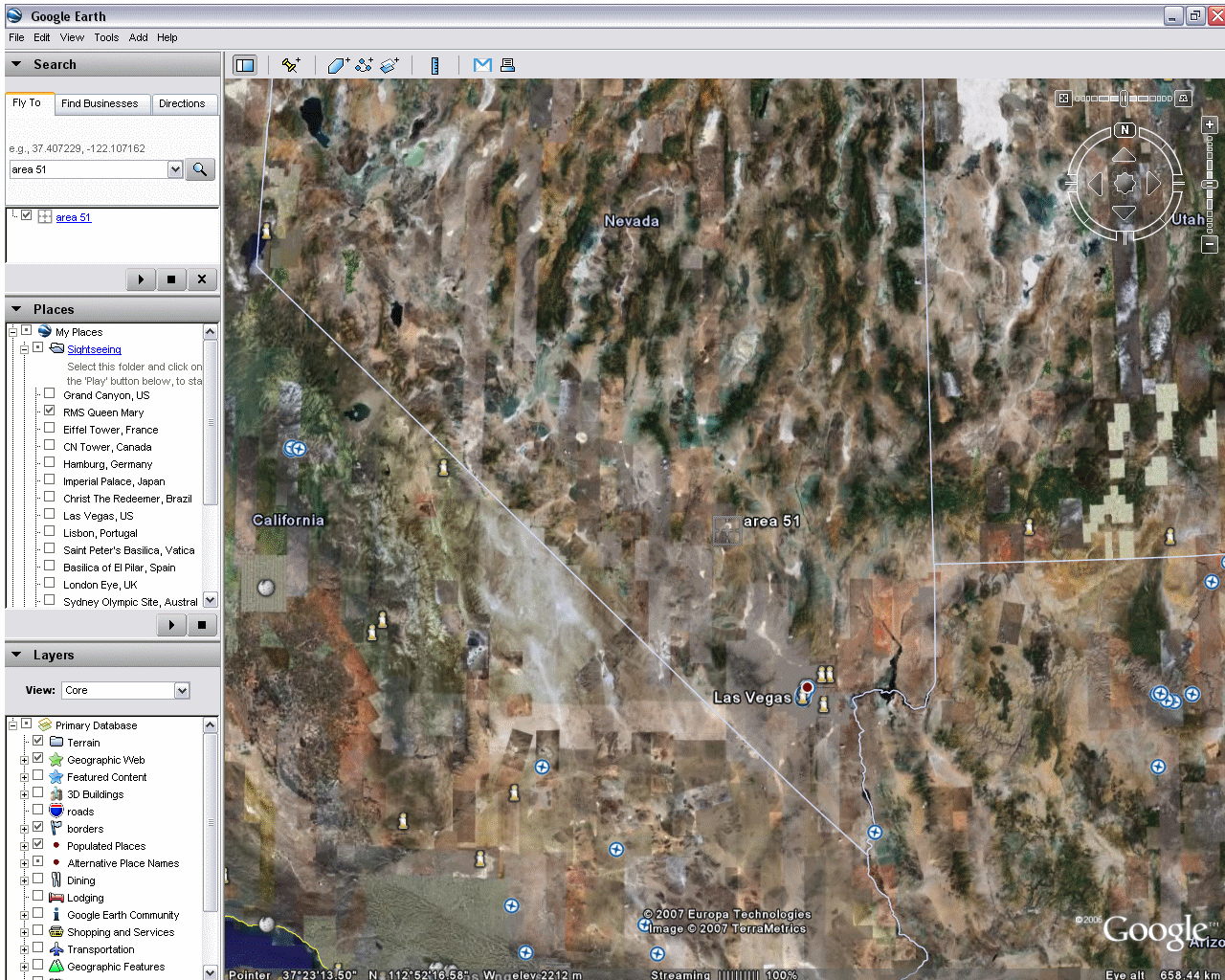Uncheck the area 51 search result checkbox
Viewport: 1225px width, 980px height.
(x=27, y=216)
